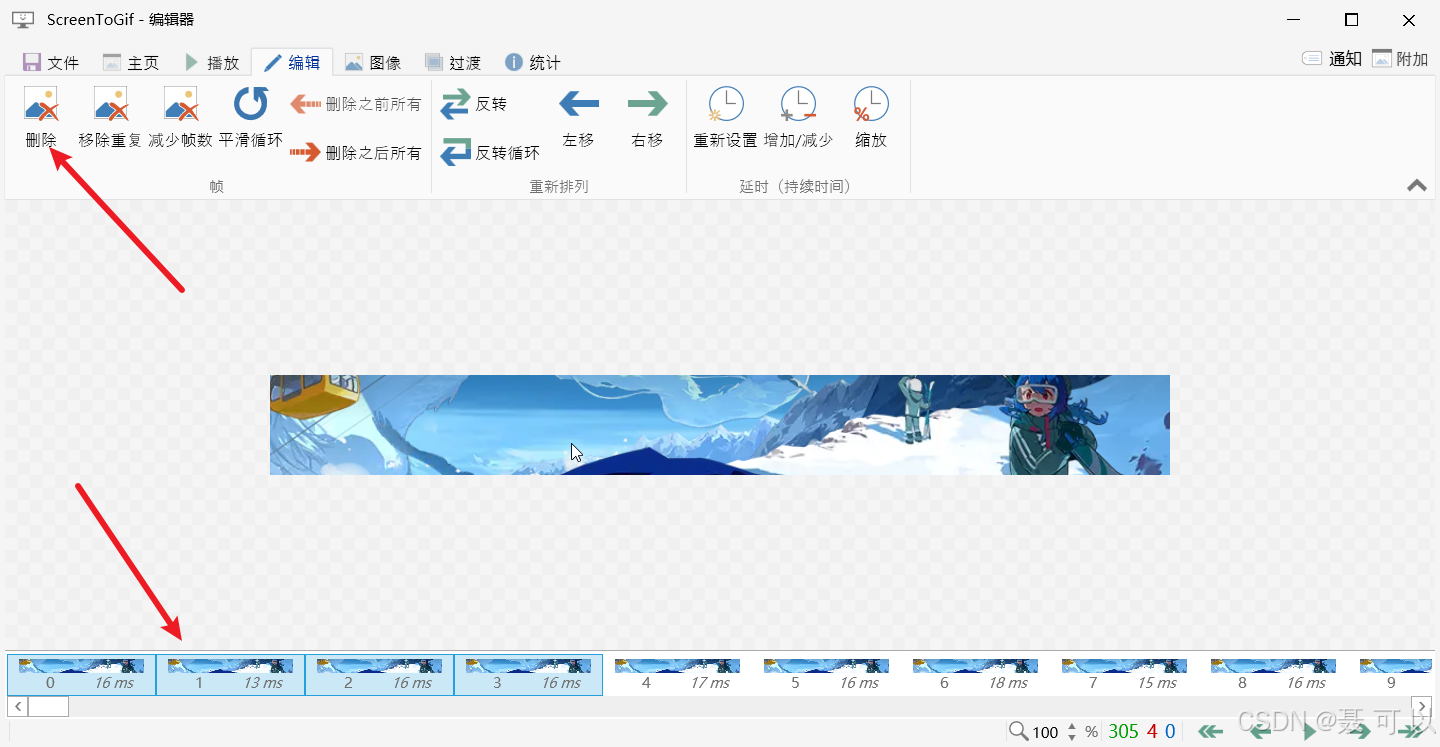Click the frame list scrollbar thumb

point(48,706)
